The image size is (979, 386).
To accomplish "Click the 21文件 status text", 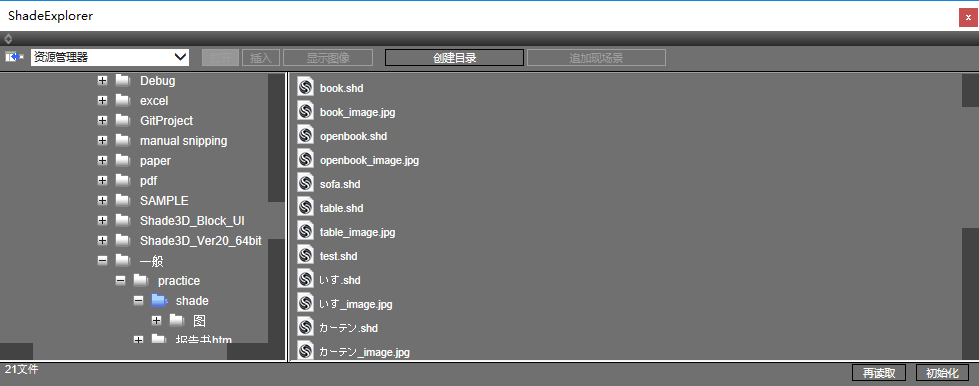I will click(x=22, y=369).
